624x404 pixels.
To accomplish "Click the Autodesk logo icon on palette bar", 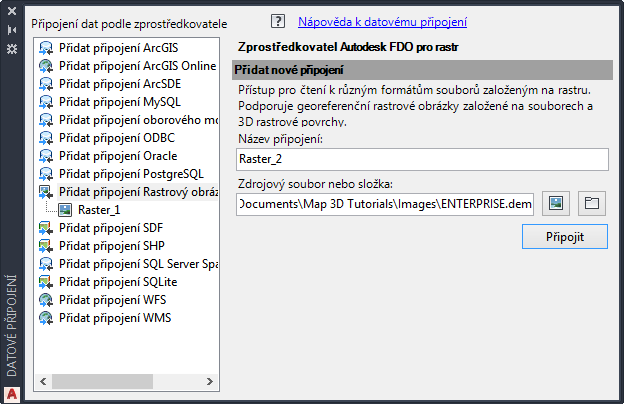I will click(12, 394).
